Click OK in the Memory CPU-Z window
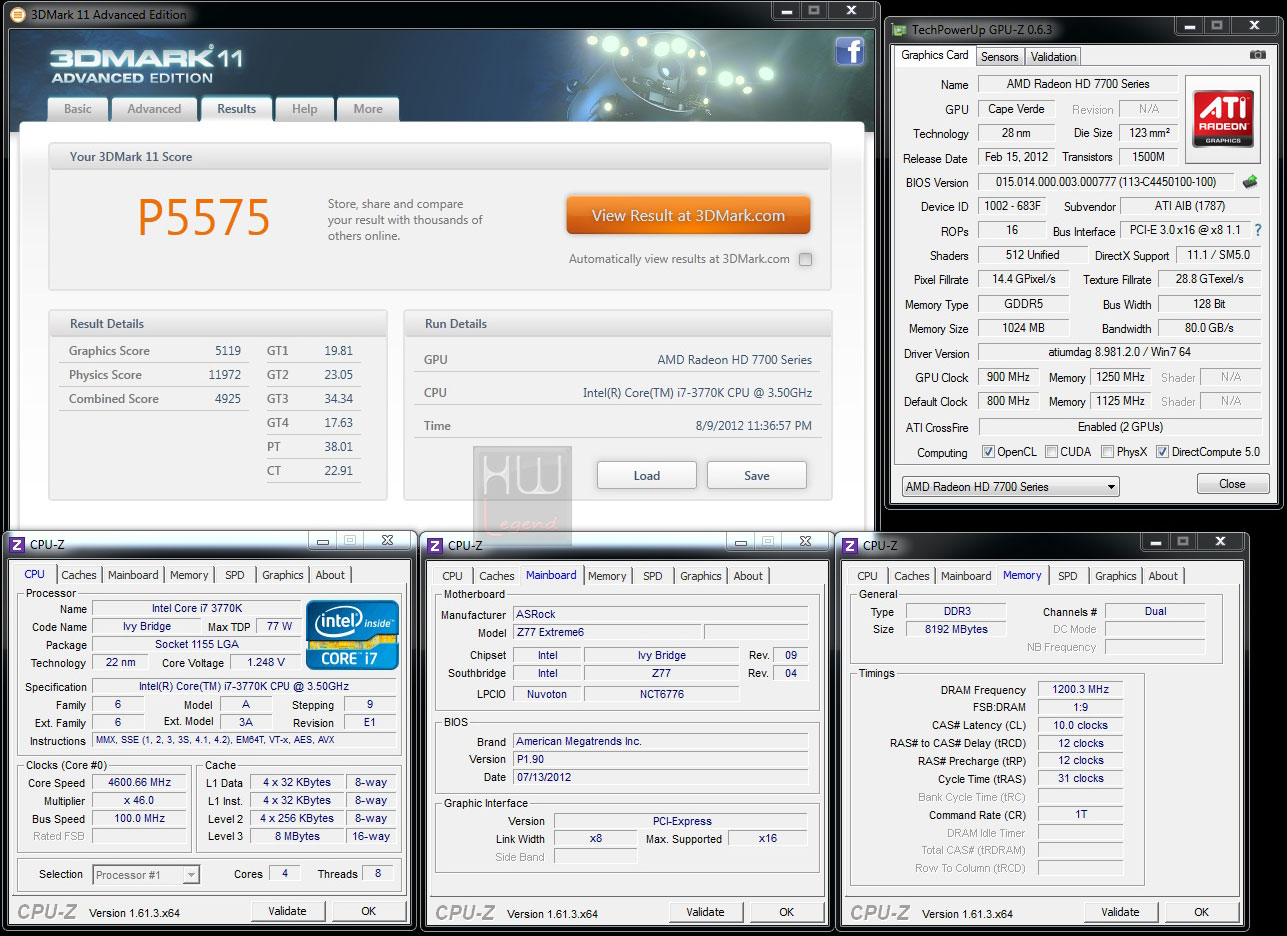 click(1202, 912)
